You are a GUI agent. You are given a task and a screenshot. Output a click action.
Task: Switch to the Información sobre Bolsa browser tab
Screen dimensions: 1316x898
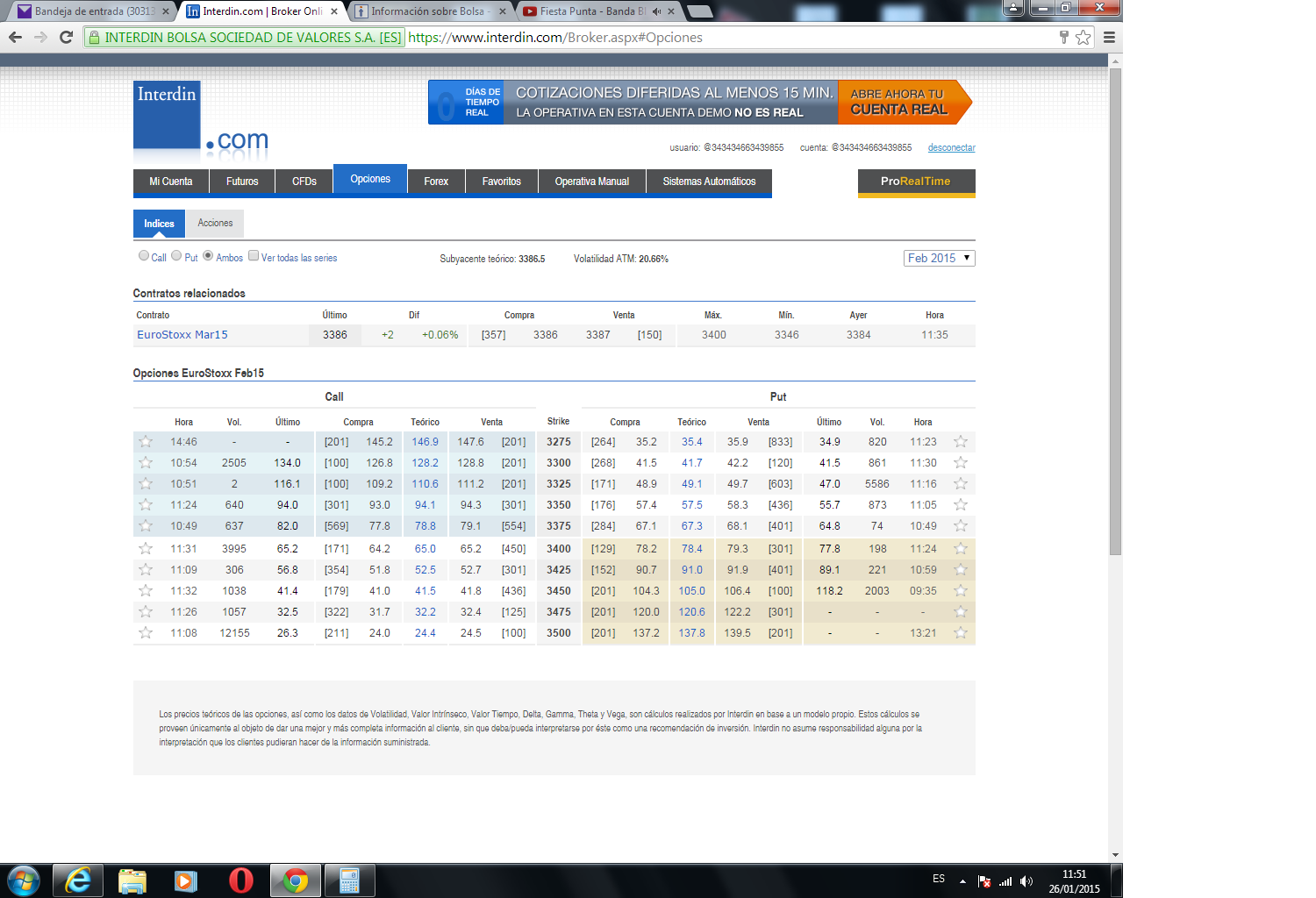click(x=428, y=11)
